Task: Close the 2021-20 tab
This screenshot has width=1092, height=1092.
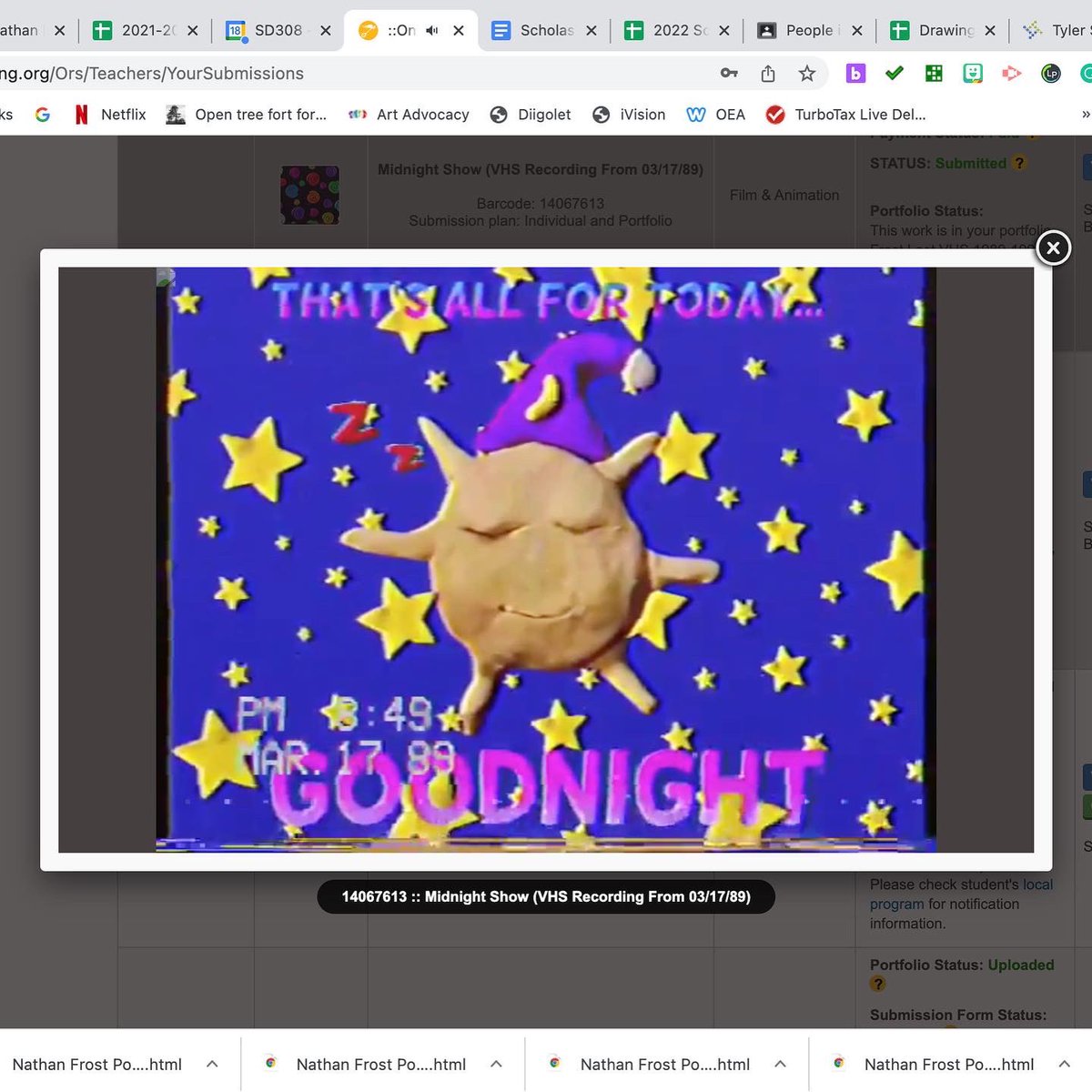Action: (x=192, y=31)
